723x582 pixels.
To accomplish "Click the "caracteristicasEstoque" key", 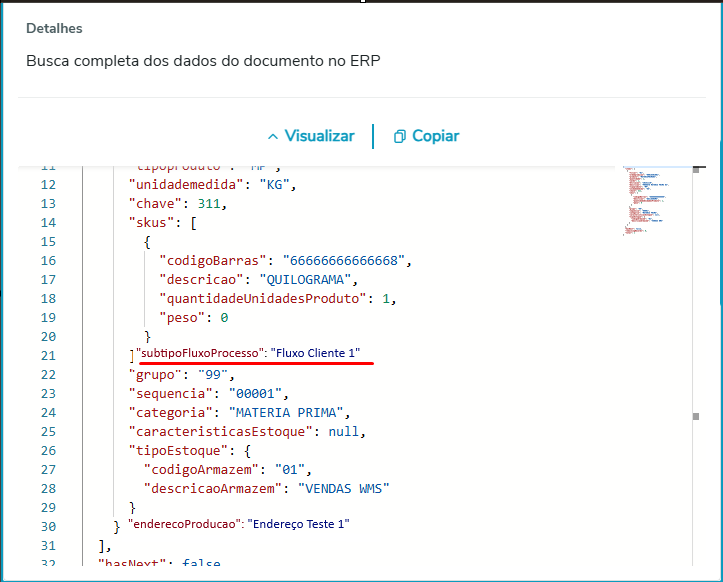I will [221, 432].
